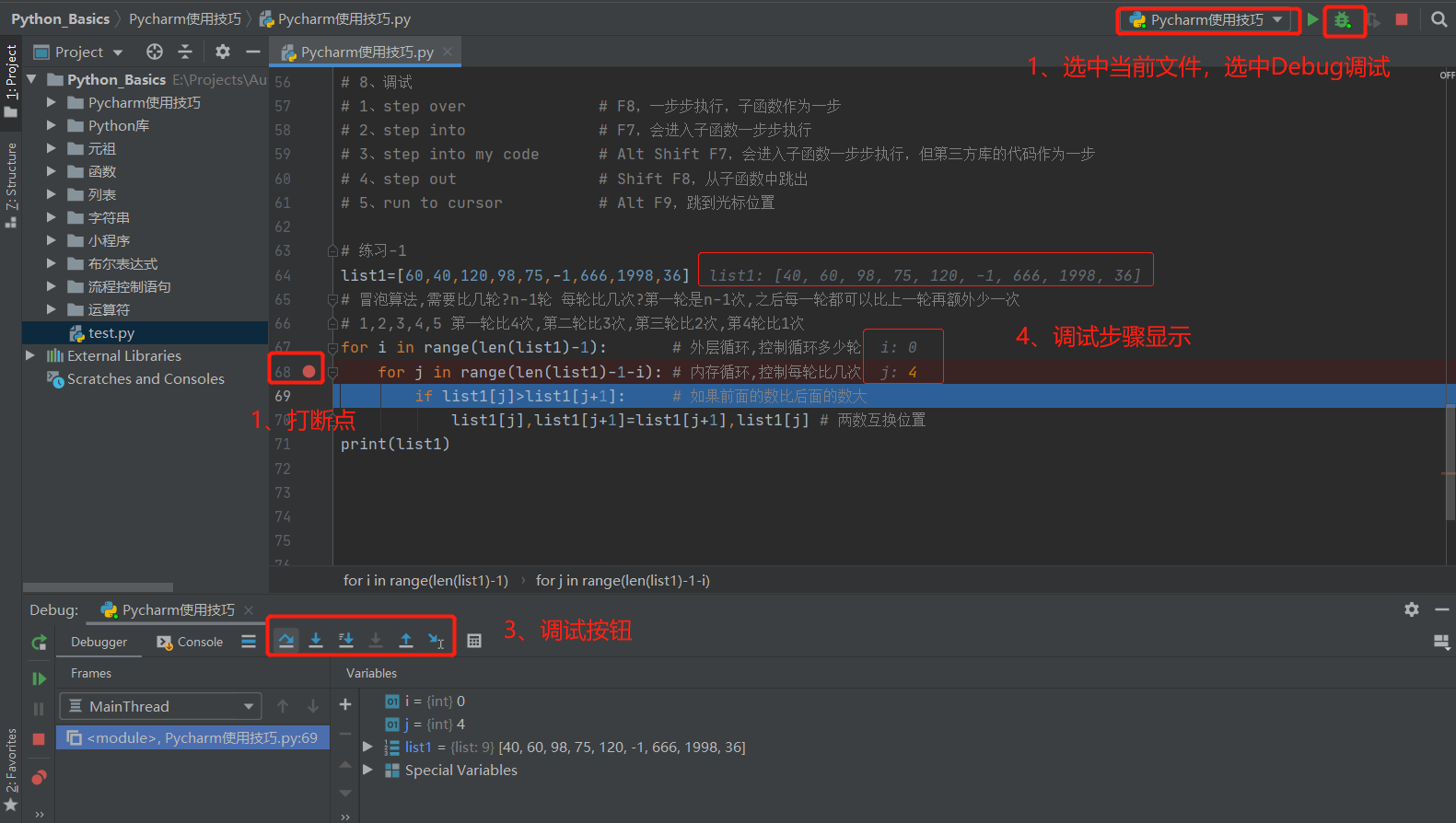Switch to the Console tab
1456x823 pixels.
190,642
